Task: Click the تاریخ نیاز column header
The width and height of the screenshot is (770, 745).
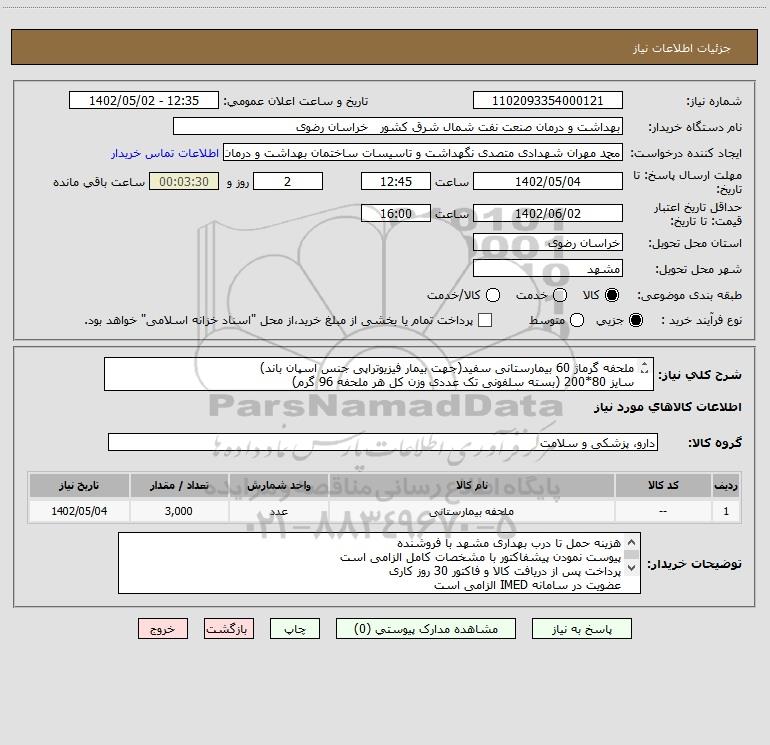Action: (x=79, y=486)
